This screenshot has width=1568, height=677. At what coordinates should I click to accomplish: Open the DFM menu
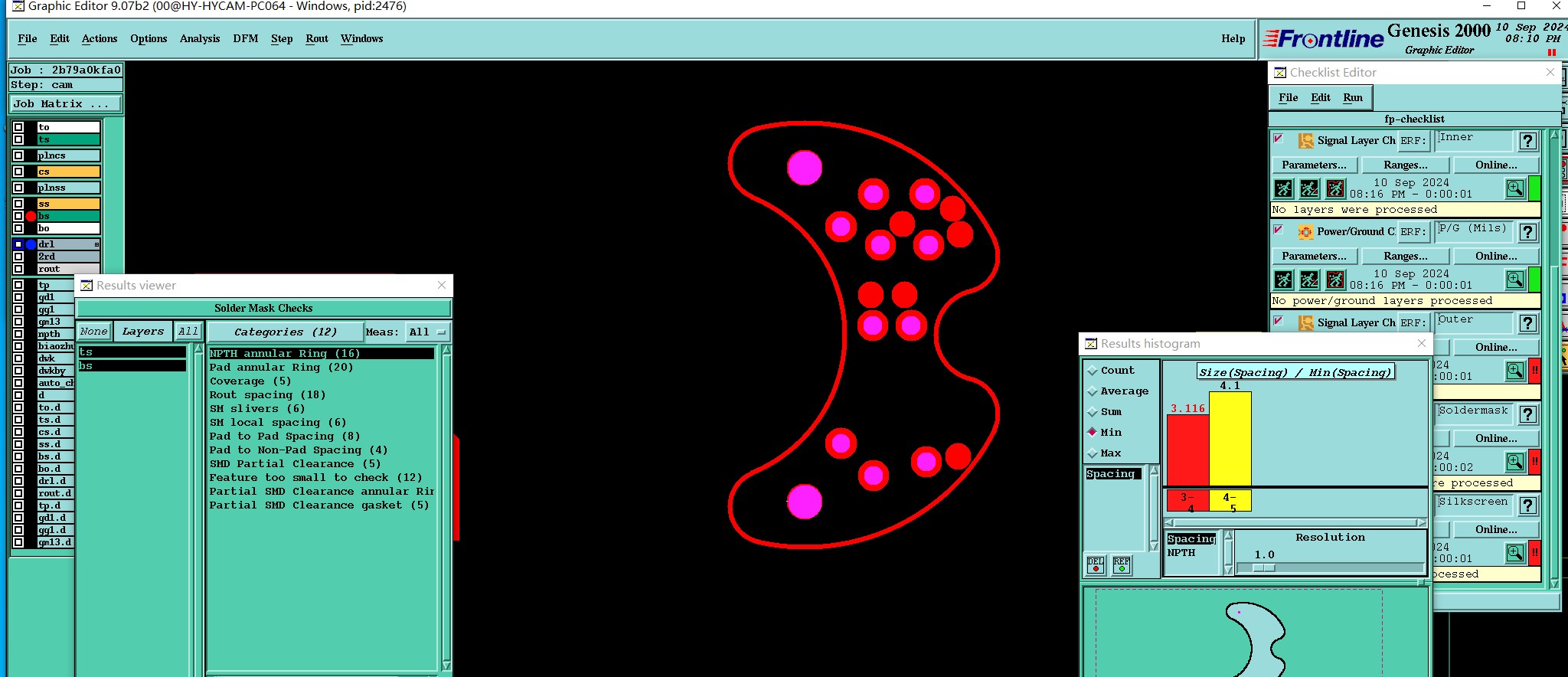pyautogui.click(x=245, y=39)
